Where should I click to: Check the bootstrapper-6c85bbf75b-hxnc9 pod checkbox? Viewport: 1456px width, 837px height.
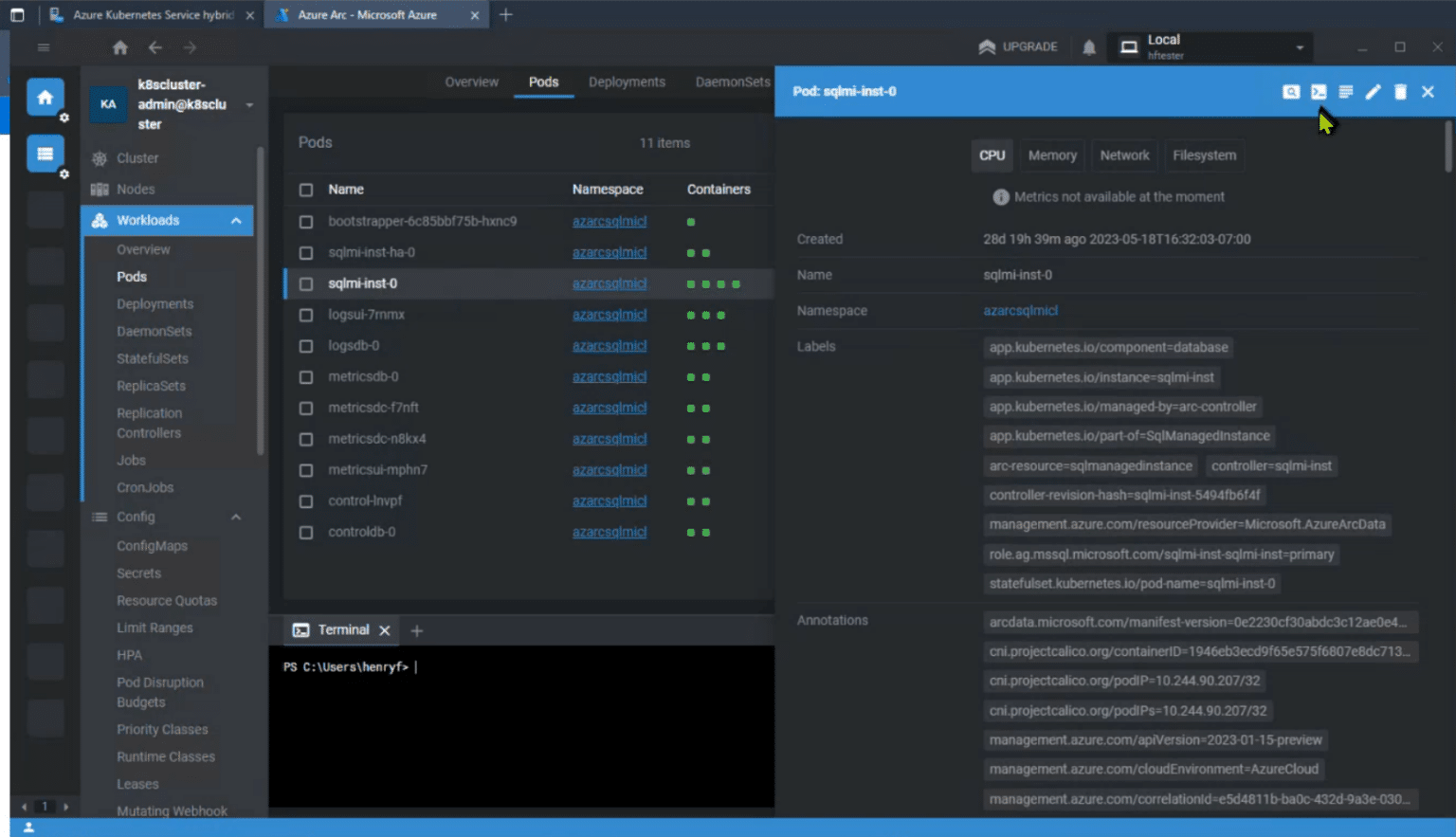(x=306, y=222)
